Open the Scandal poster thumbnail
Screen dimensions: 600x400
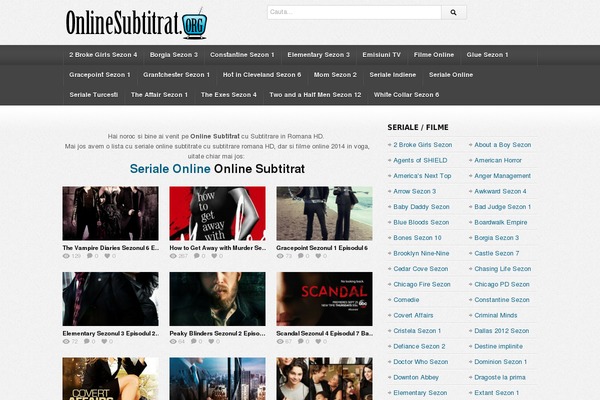[x=324, y=299]
